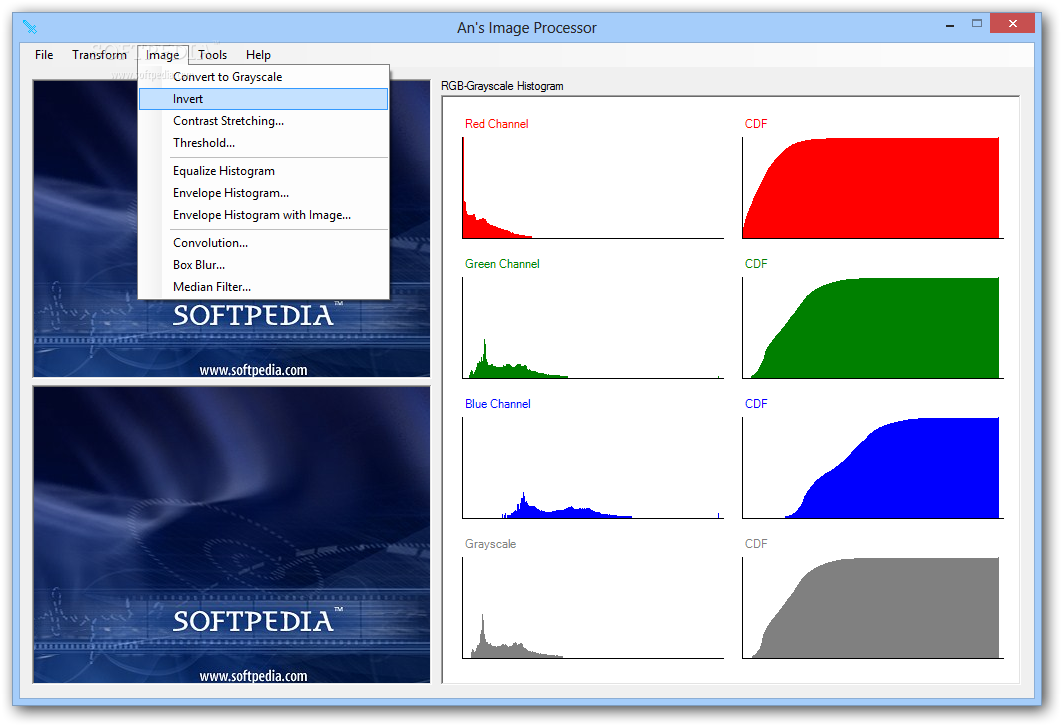Screen dimensions: 1062x726
Task: Click the lower processed image preview
Action: [232, 534]
